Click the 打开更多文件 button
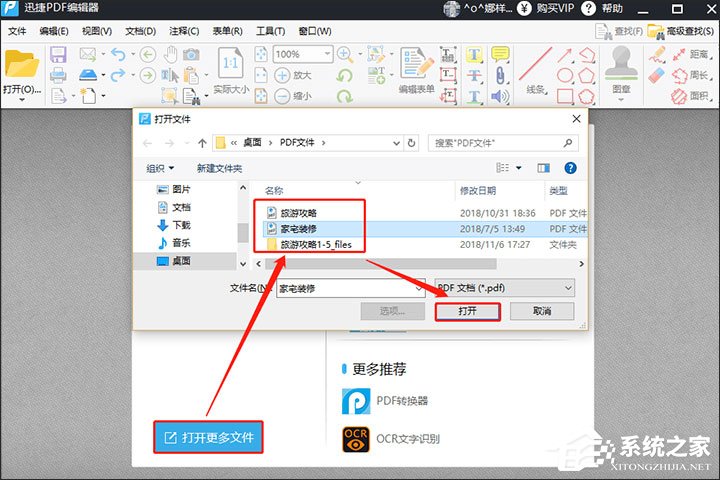Screen dimensions: 720x480 coord(208,437)
